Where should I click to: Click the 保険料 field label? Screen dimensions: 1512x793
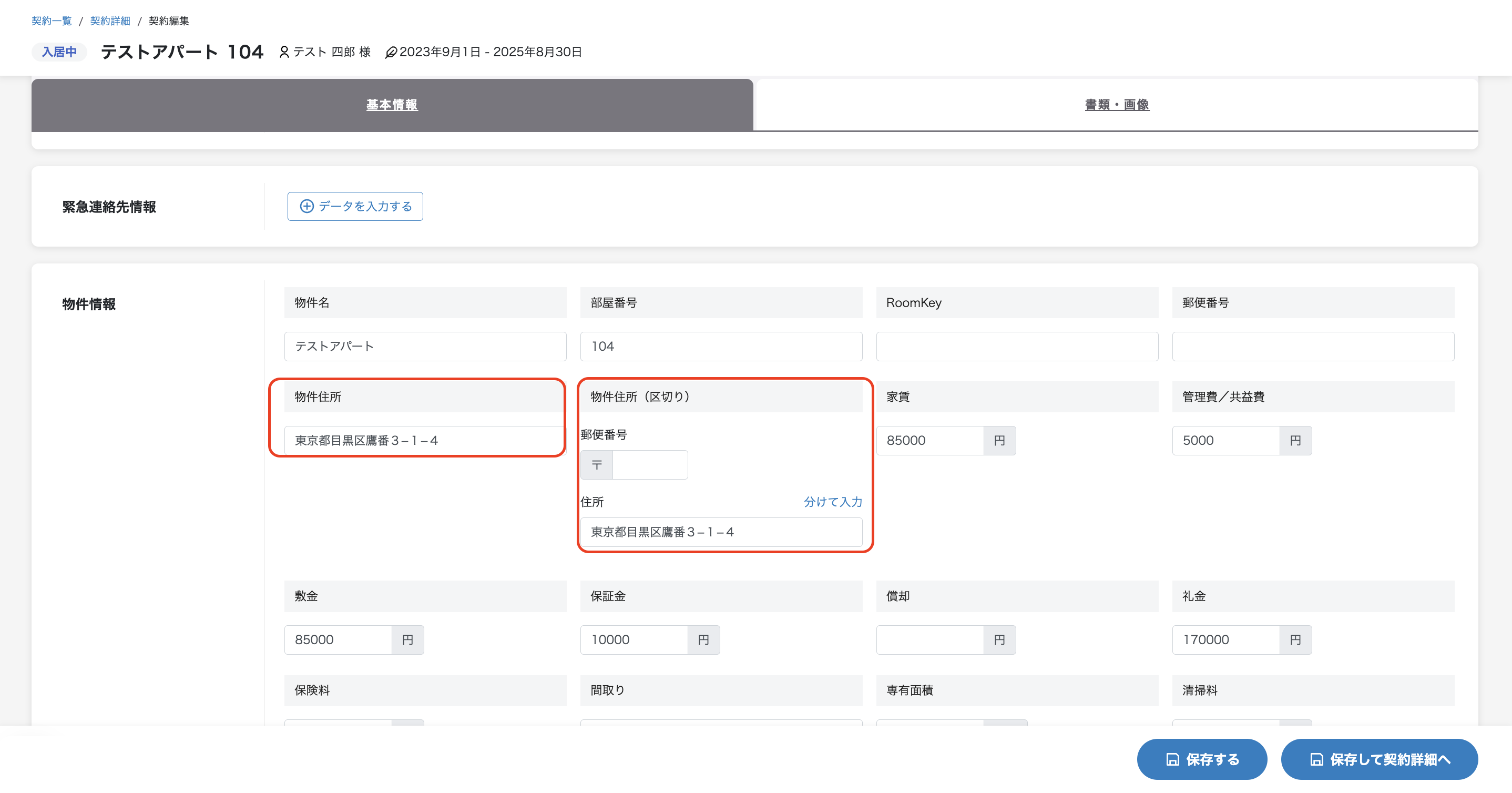click(x=312, y=690)
